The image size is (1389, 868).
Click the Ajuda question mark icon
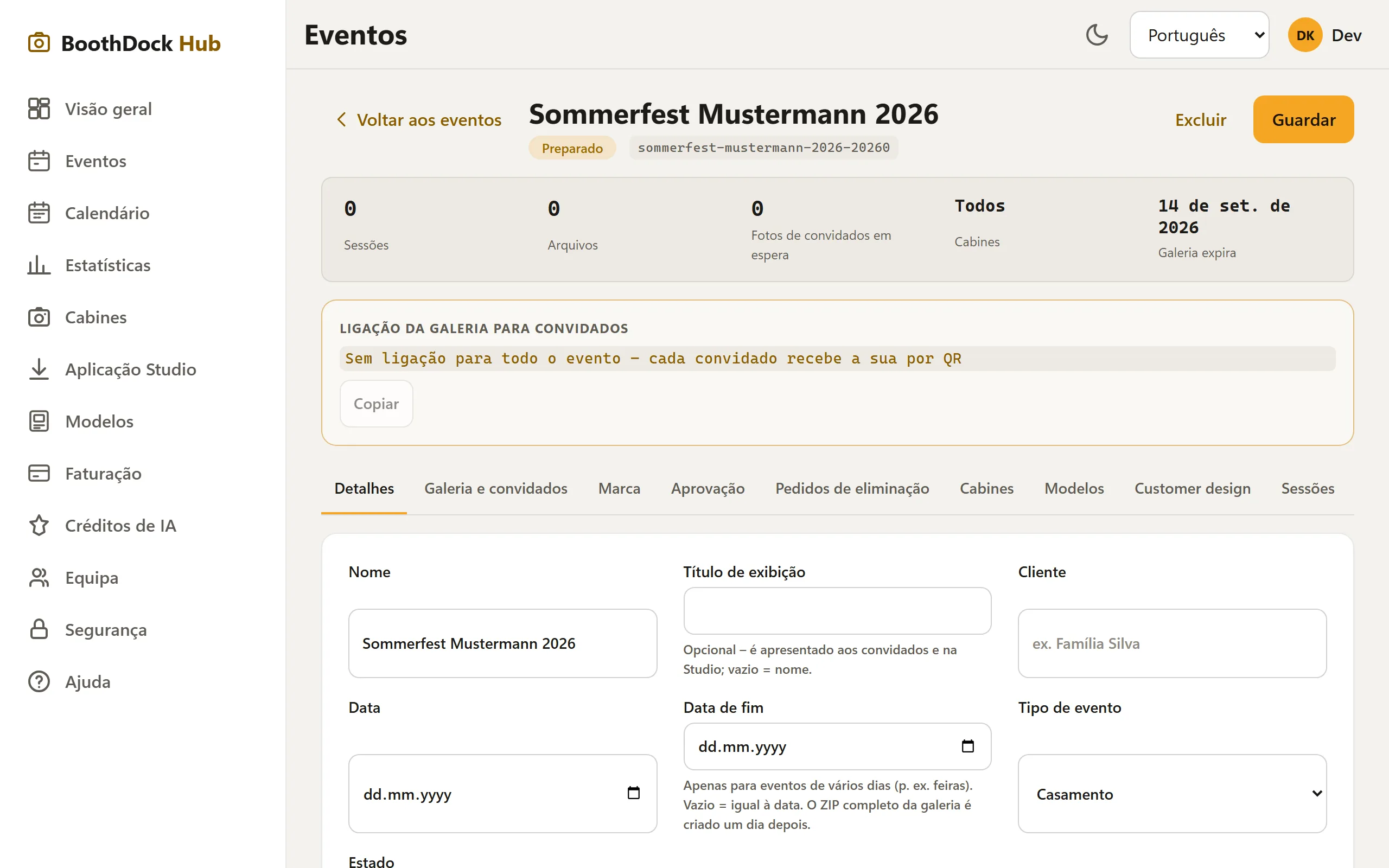[39, 681]
